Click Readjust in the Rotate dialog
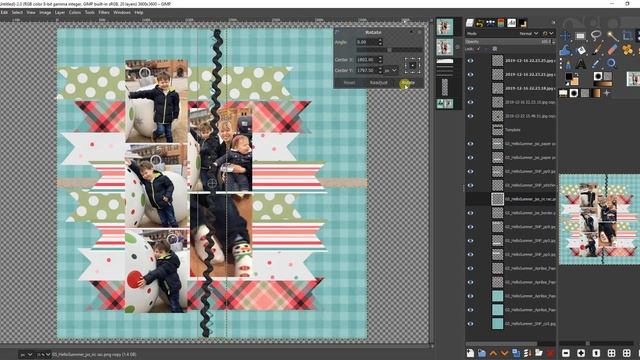This screenshot has width=640, height=360. tap(378, 82)
